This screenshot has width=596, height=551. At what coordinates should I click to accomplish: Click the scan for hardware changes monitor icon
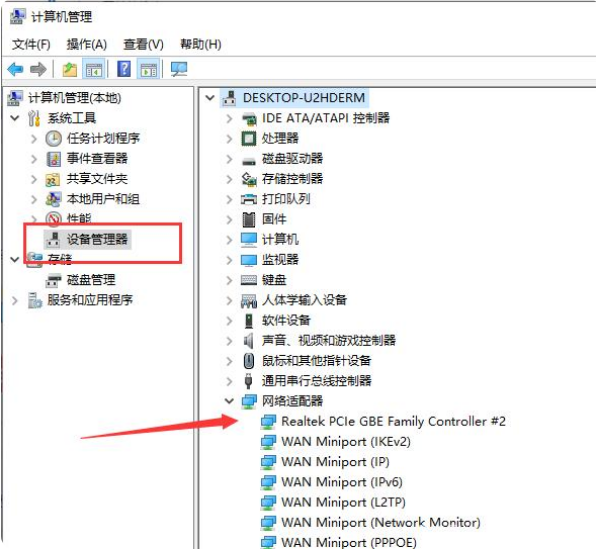(179, 70)
